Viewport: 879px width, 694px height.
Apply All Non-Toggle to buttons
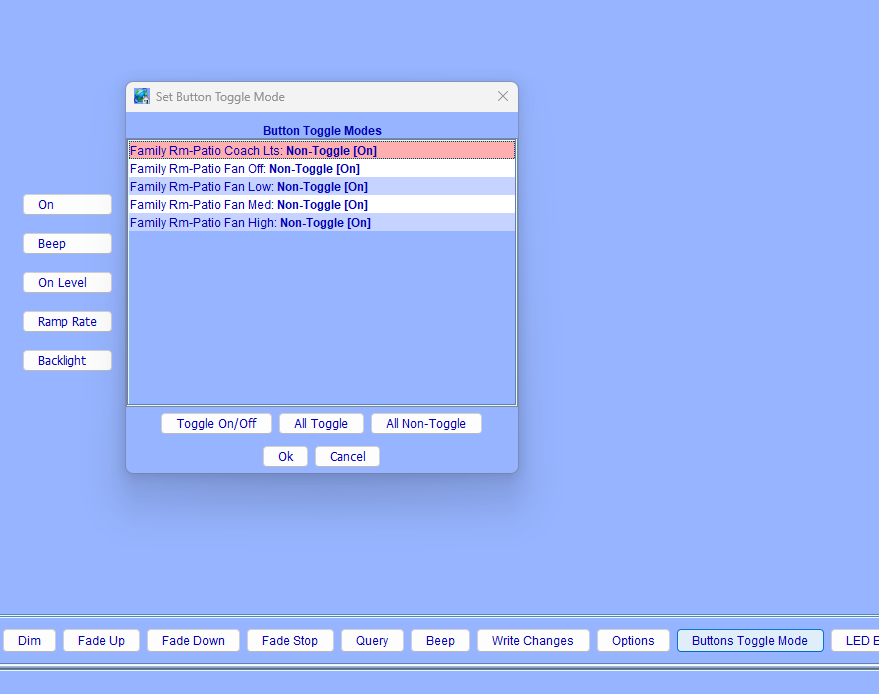pos(426,424)
